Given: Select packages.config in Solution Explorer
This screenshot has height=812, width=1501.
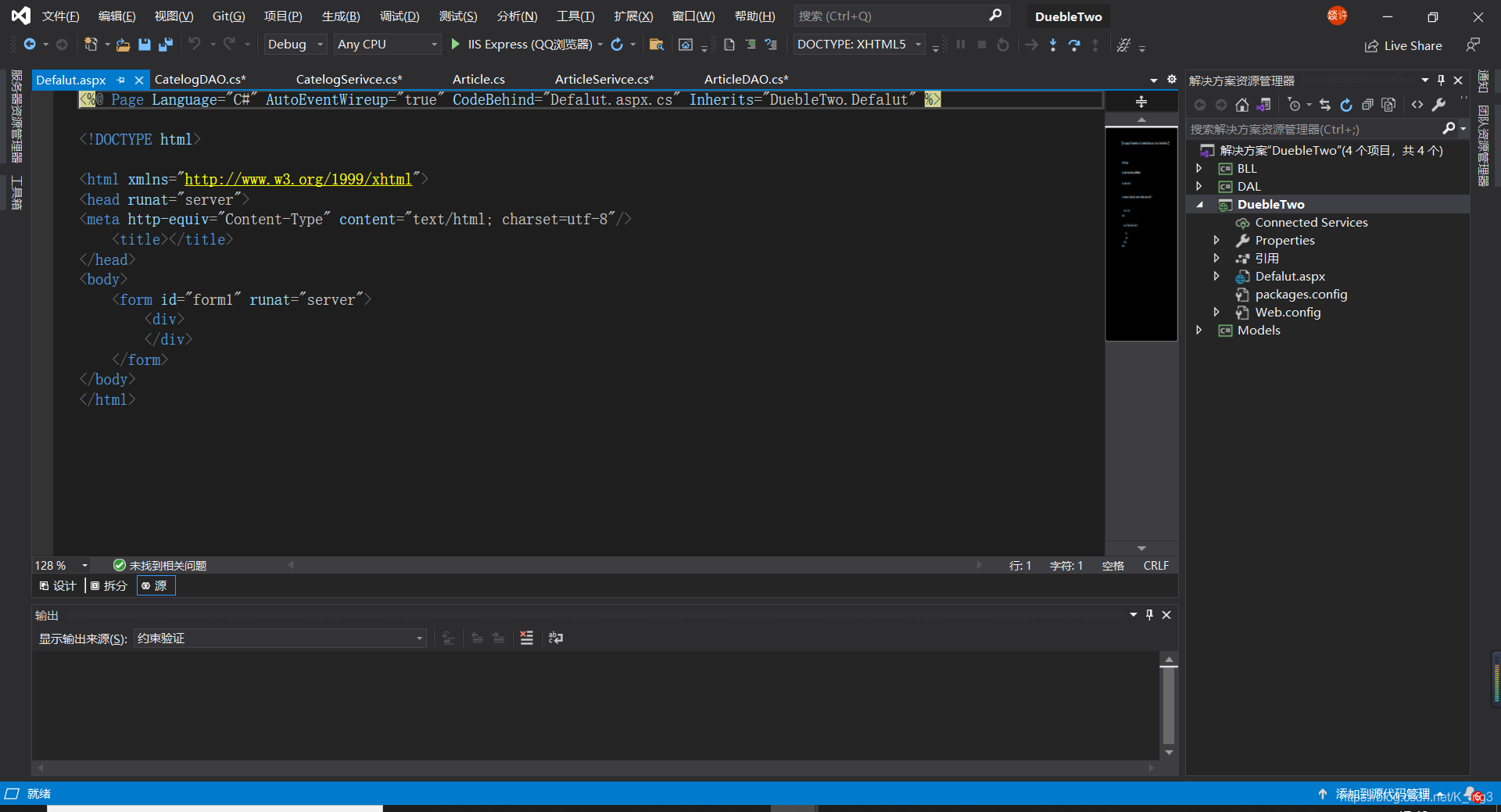Looking at the screenshot, I should (x=1301, y=294).
